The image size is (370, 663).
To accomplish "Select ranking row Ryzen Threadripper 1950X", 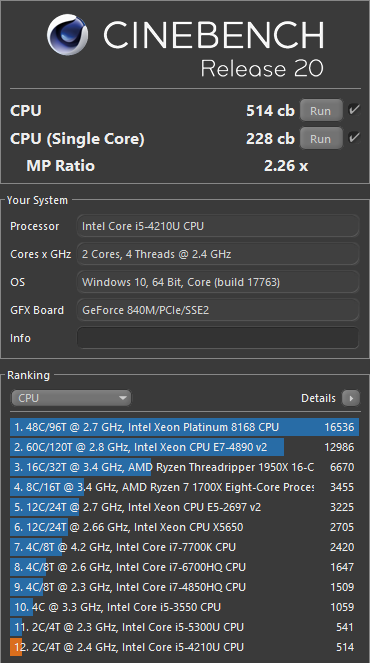I will (x=185, y=467).
